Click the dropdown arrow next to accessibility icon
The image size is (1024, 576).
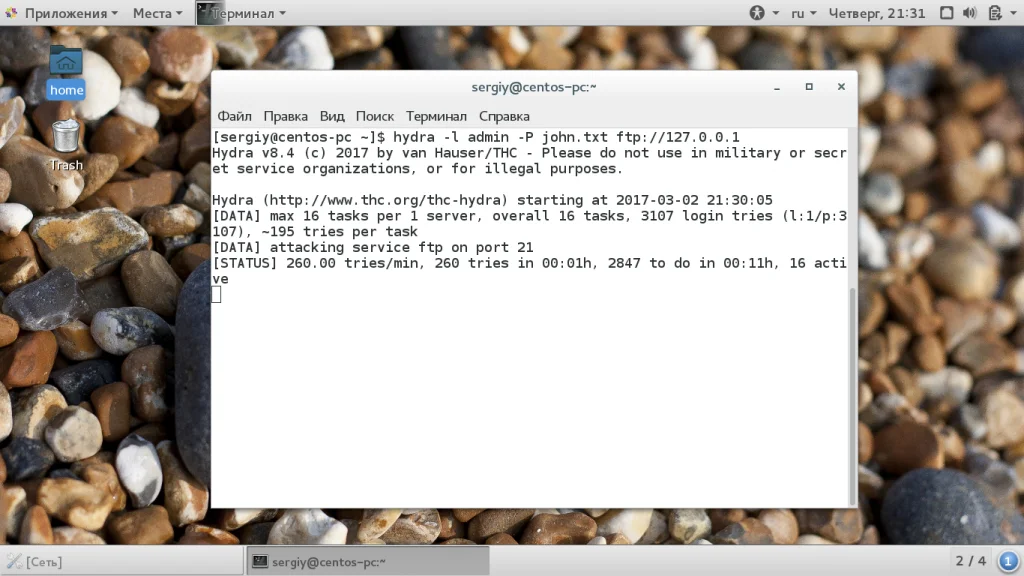pos(776,13)
